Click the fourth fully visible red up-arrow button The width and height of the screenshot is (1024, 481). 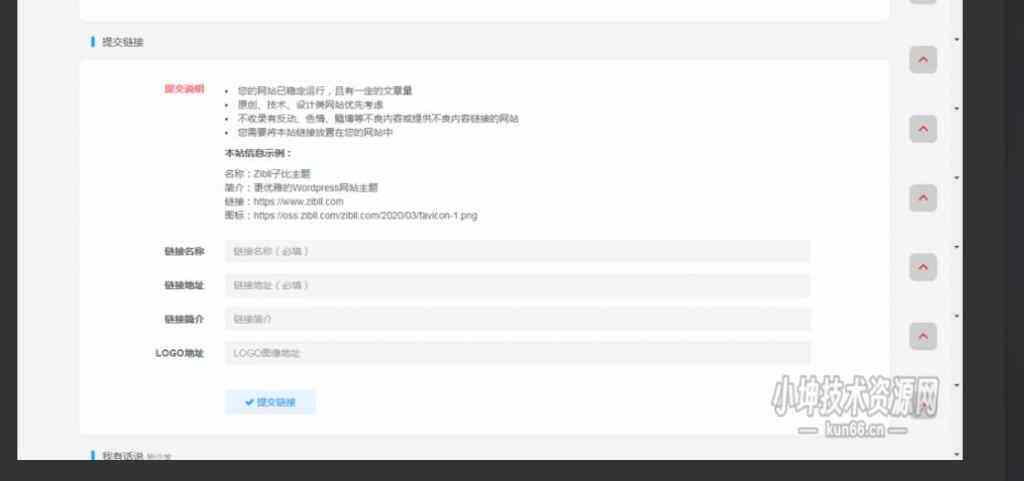click(922, 267)
